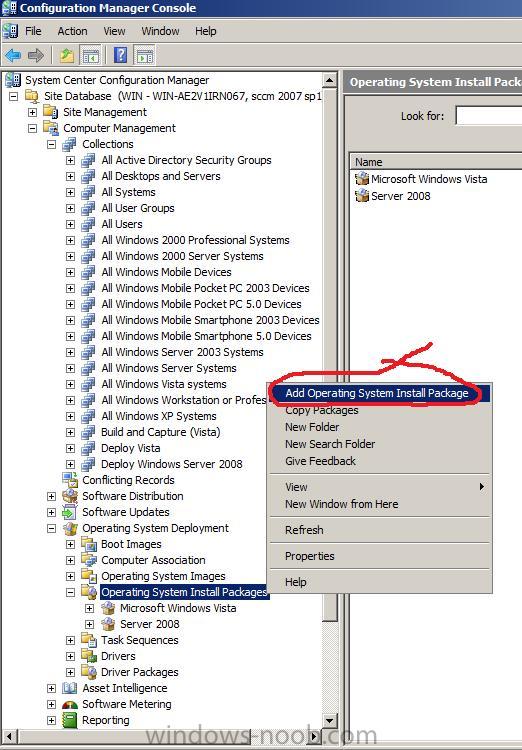Choose Give Feedback in context menu

(x=380, y=461)
